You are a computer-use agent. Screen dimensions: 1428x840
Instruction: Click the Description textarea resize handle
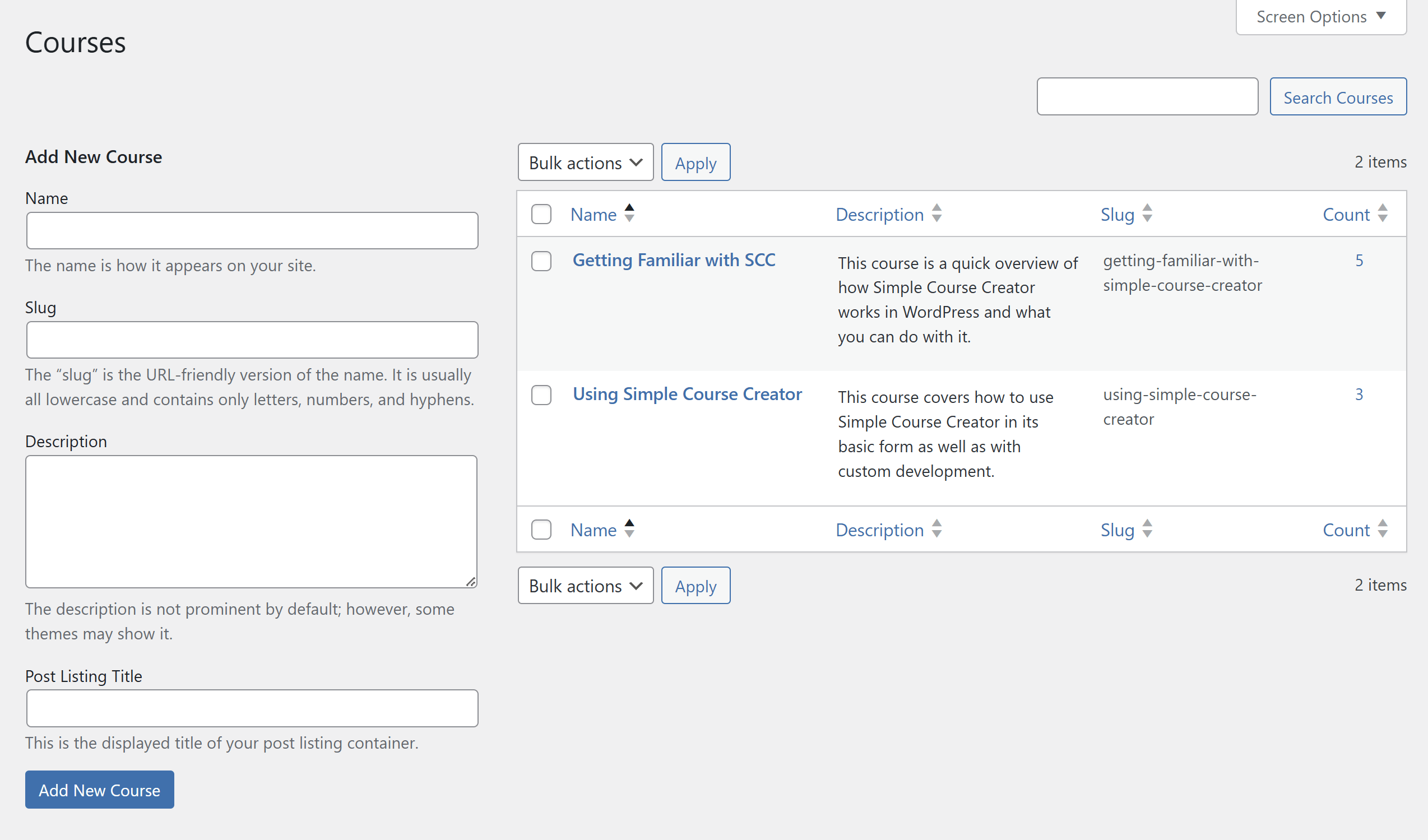[471, 582]
